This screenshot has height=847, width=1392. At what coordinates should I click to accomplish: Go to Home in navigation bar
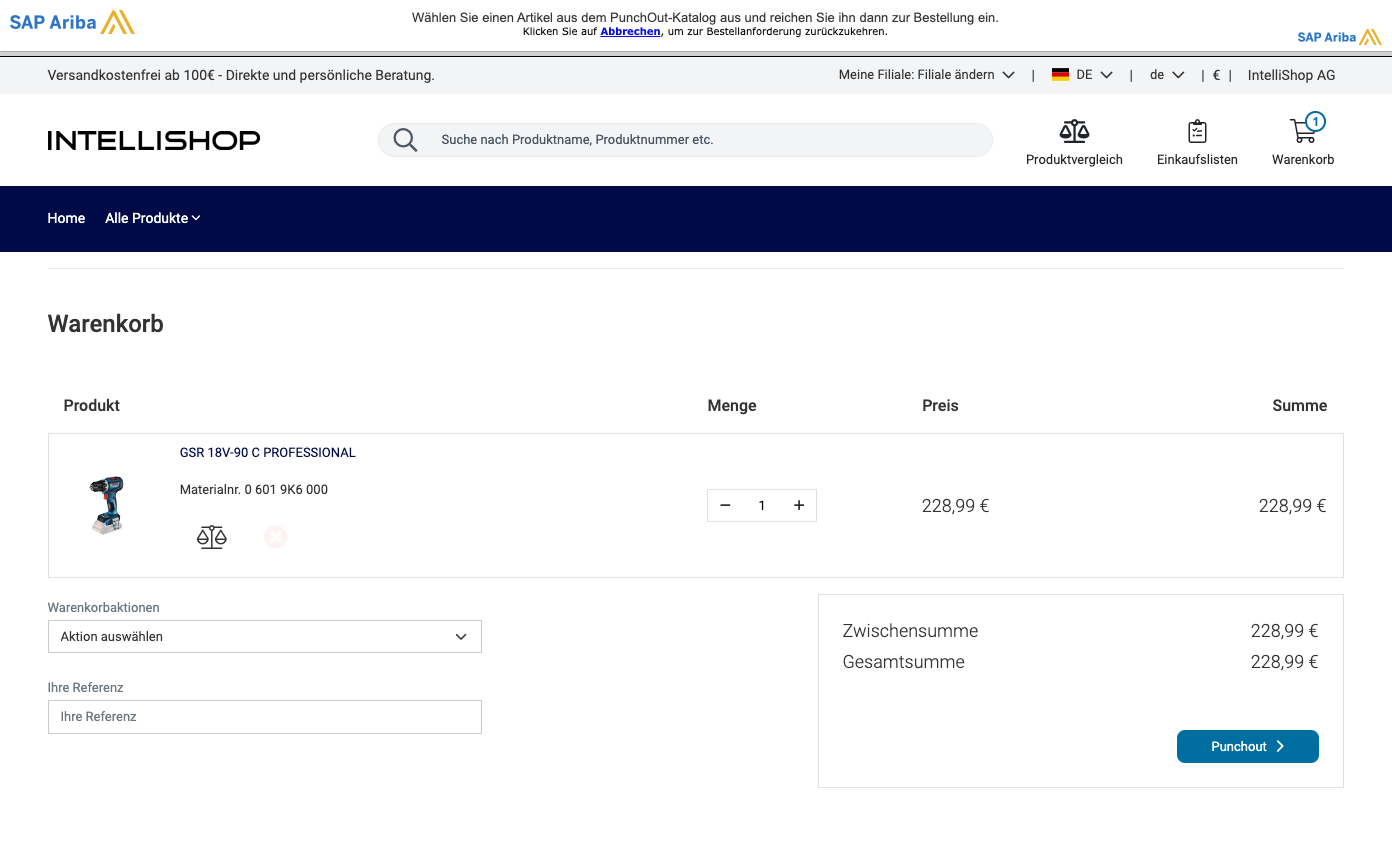tap(66, 218)
